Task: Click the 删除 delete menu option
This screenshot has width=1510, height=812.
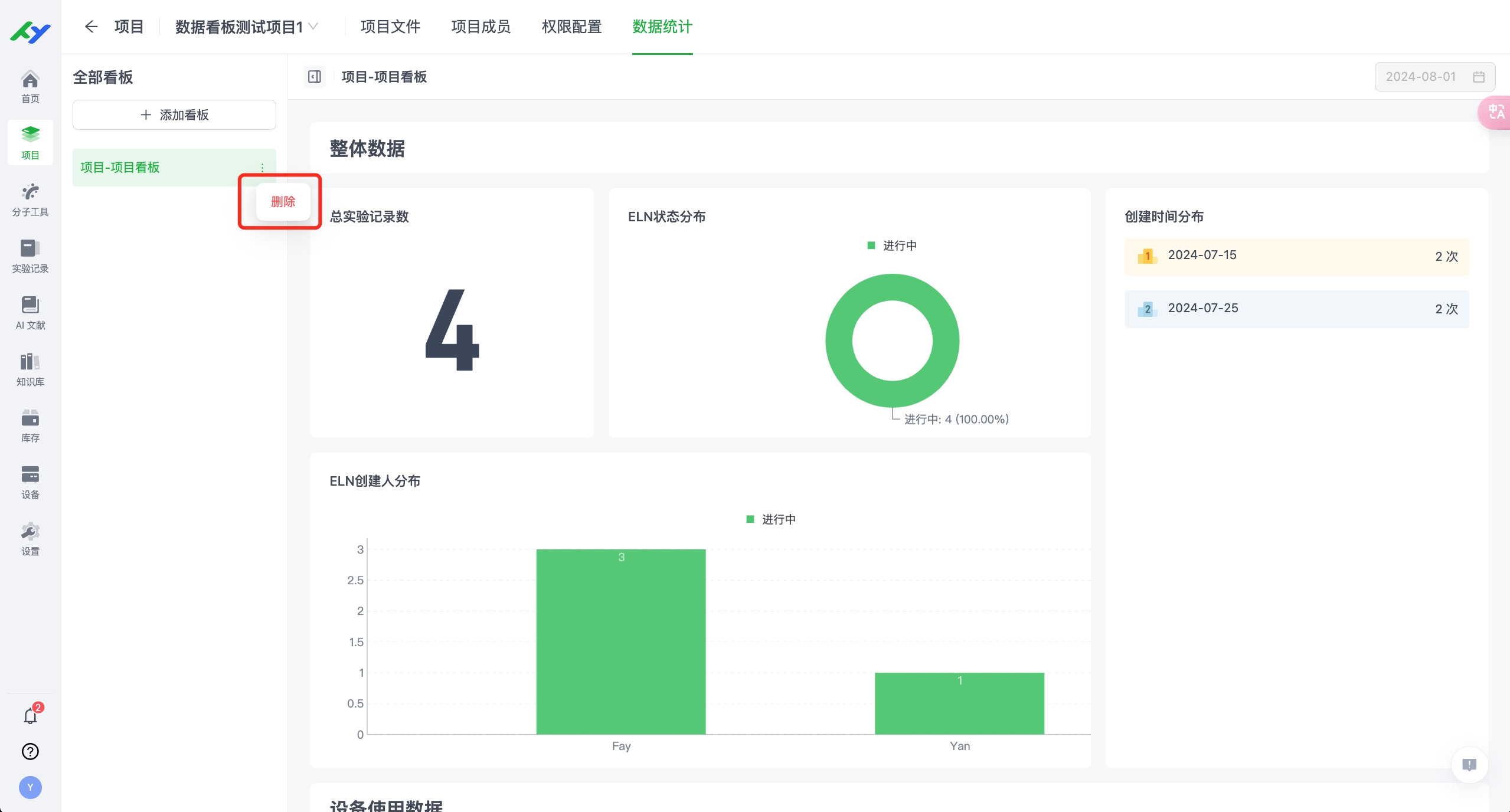Action: click(285, 201)
